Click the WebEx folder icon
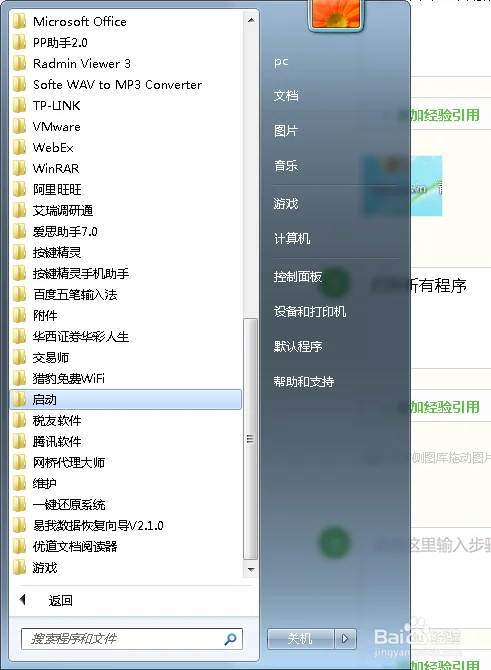 click(19, 147)
